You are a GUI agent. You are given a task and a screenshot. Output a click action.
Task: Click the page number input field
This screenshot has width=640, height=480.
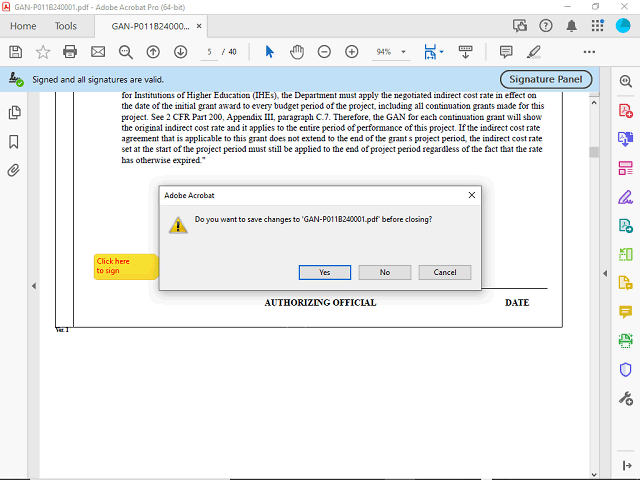pos(209,52)
